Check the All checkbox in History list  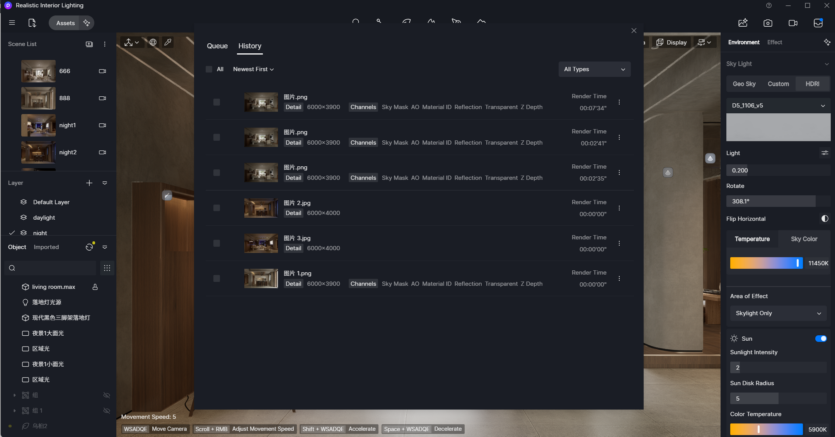209,69
